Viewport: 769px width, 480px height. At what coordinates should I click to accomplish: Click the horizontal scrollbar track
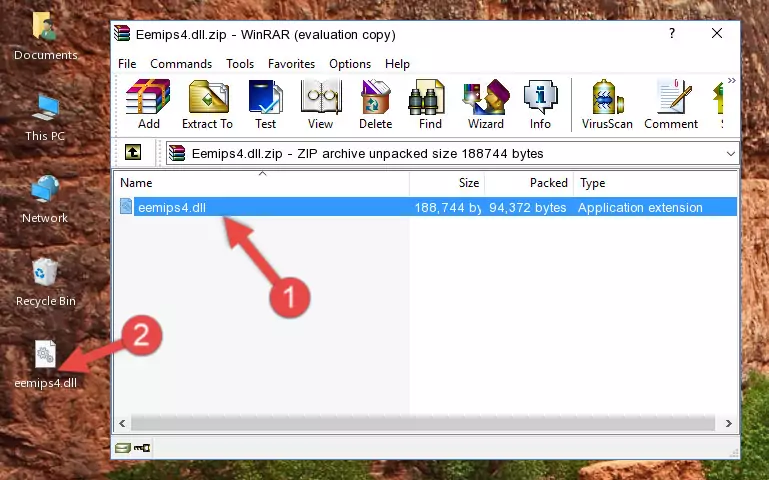[x=423, y=423]
